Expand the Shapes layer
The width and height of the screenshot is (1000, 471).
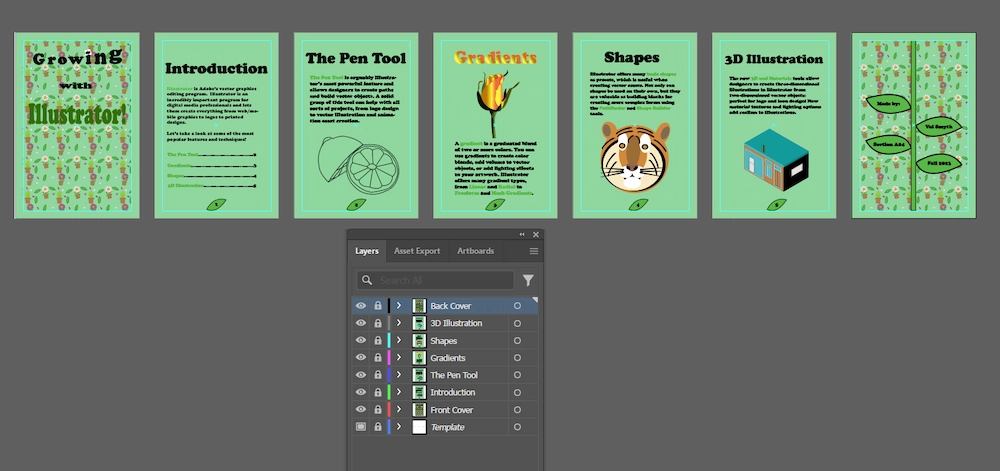pos(399,340)
